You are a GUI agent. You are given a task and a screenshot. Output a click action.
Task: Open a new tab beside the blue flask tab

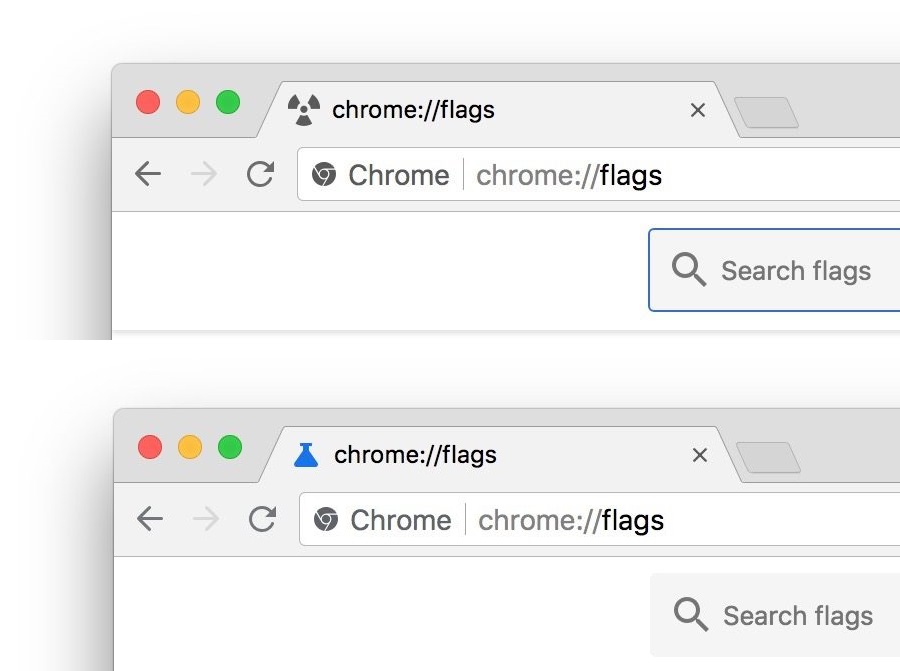pyautogui.click(x=768, y=458)
